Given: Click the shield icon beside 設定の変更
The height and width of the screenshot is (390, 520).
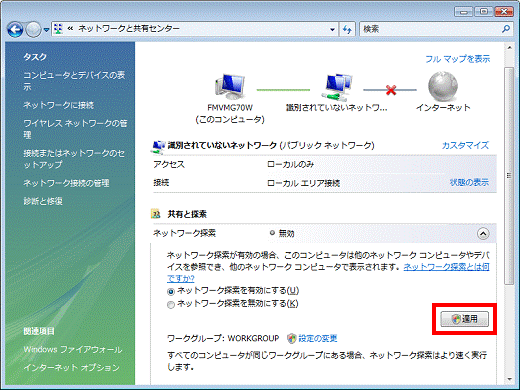Looking at the screenshot, I should point(292,338).
